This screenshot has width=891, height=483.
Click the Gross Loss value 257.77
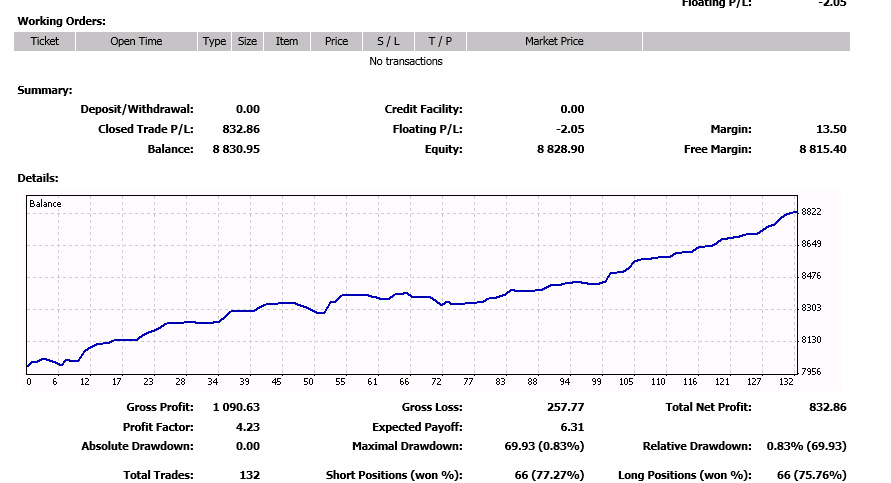[x=565, y=407]
